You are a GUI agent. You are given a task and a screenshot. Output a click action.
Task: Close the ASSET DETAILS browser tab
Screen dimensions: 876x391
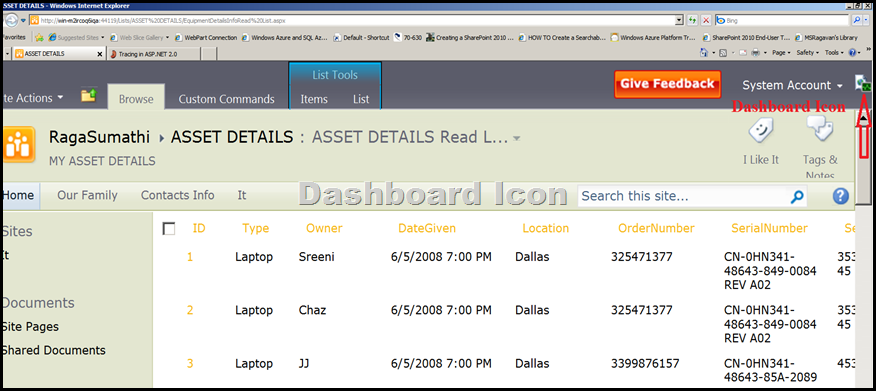click(x=100, y=54)
